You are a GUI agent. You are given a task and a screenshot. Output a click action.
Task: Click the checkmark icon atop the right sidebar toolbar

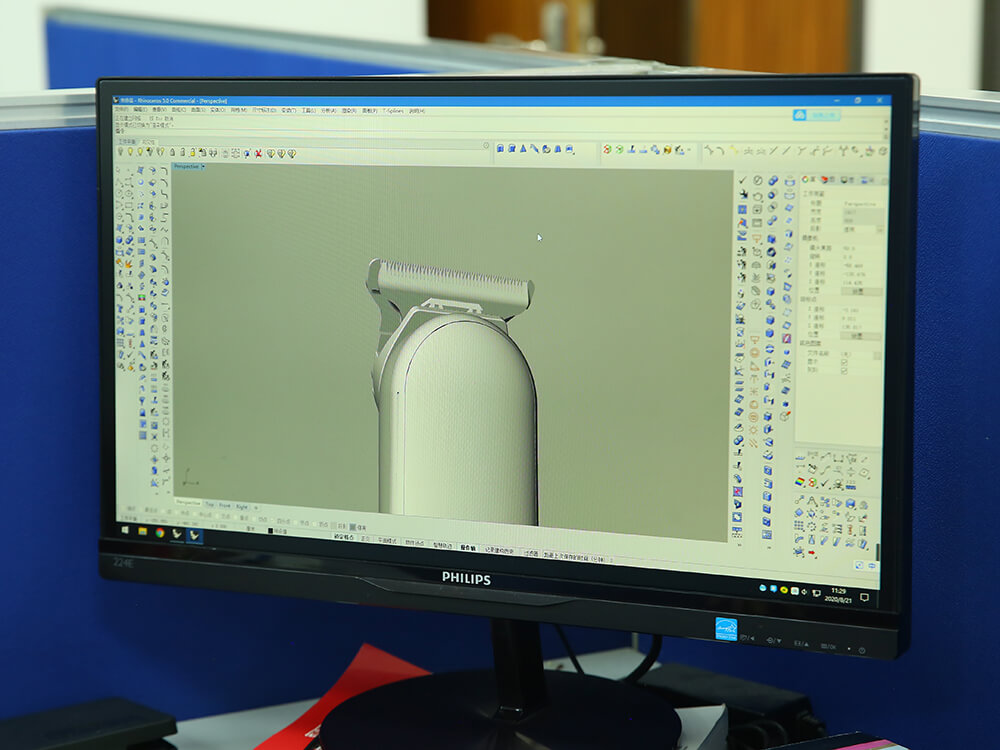[x=743, y=180]
